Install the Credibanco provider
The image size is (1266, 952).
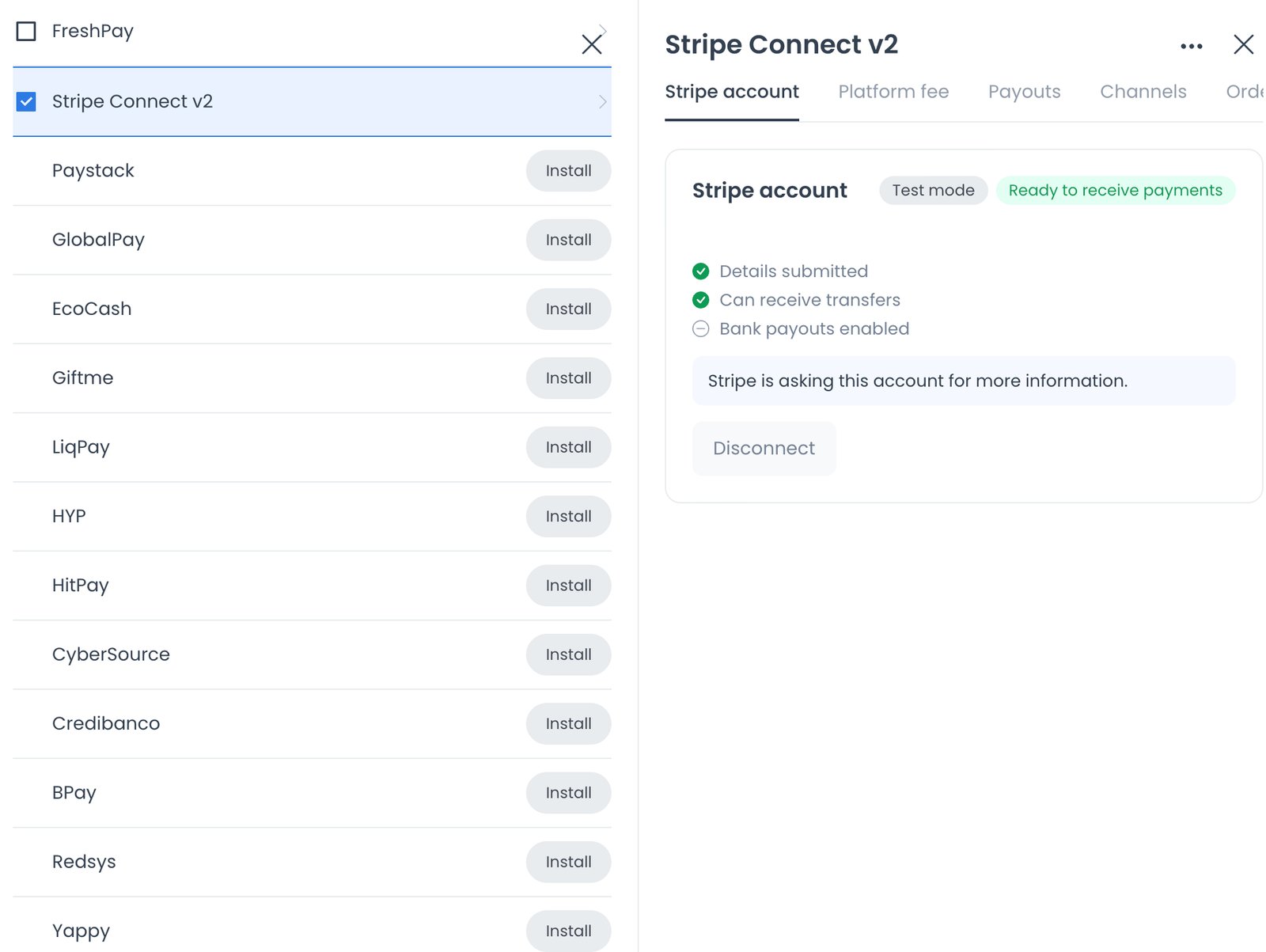click(568, 723)
